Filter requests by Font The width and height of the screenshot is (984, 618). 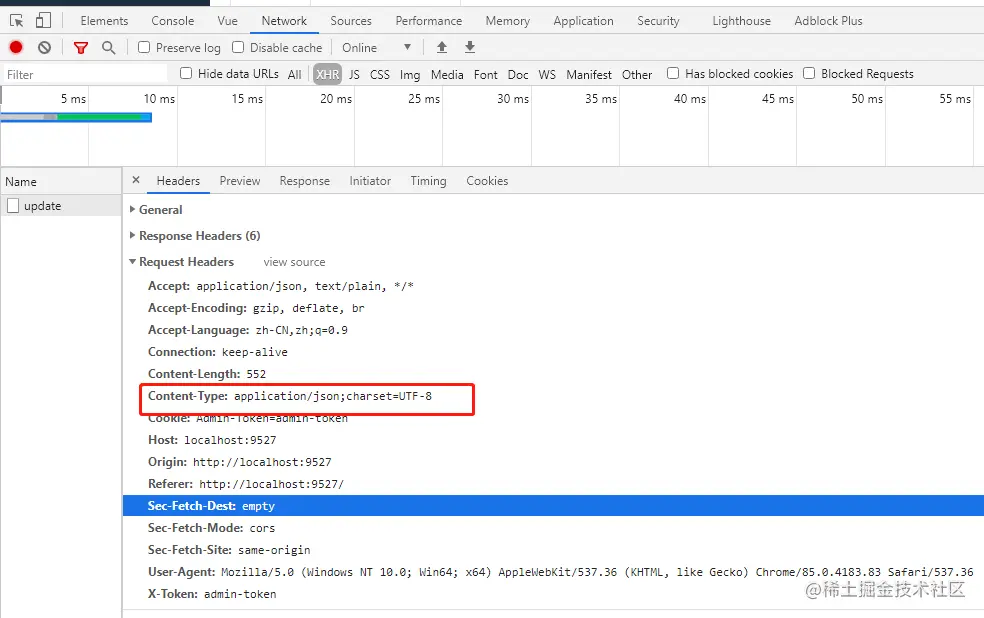(486, 74)
